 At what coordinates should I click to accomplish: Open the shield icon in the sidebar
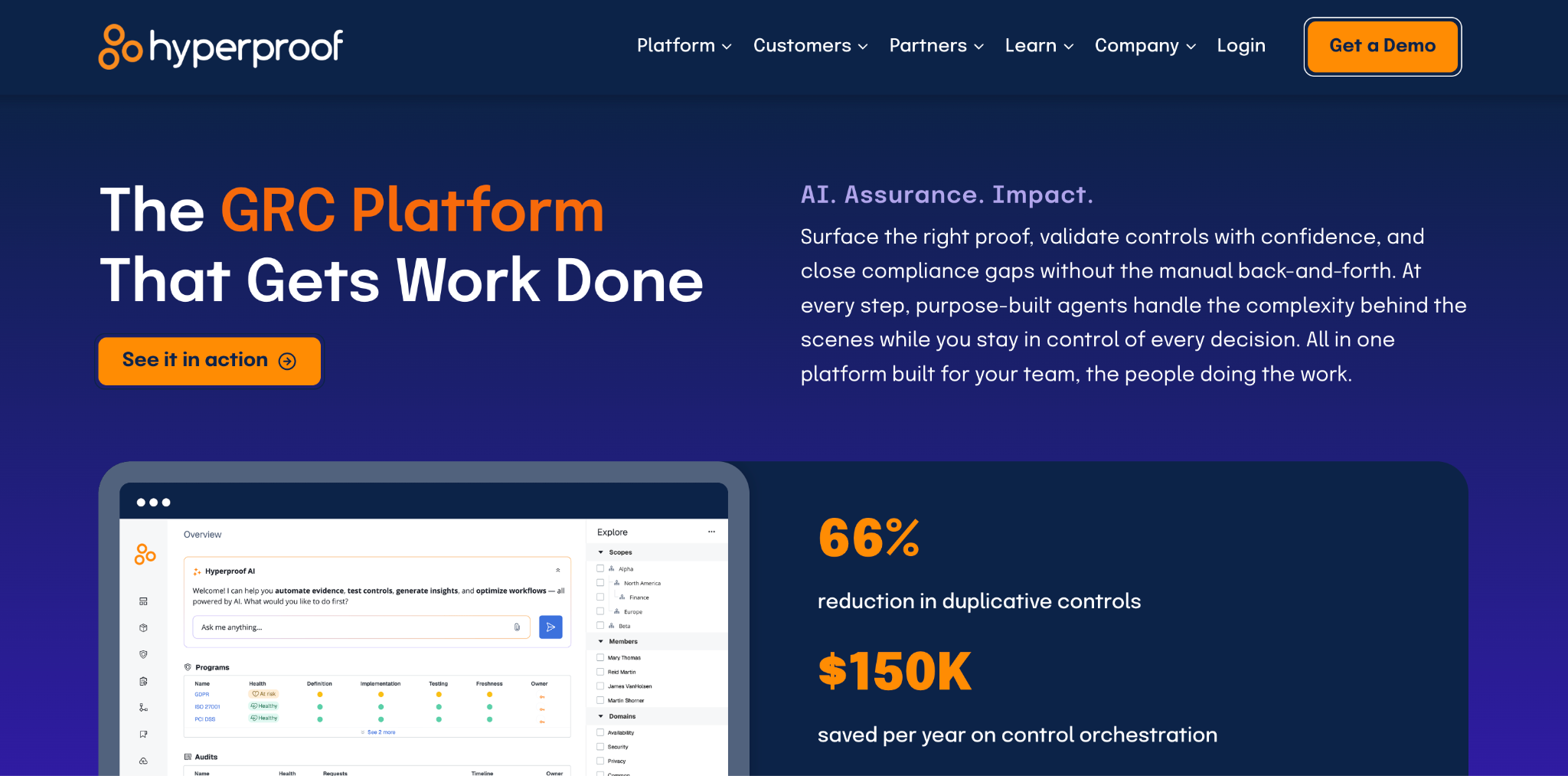tap(143, 654)
